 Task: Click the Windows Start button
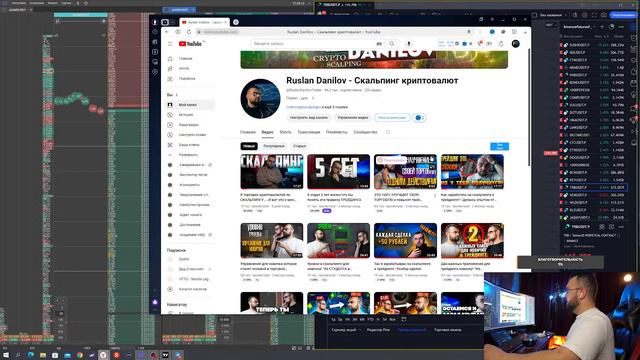6,355
